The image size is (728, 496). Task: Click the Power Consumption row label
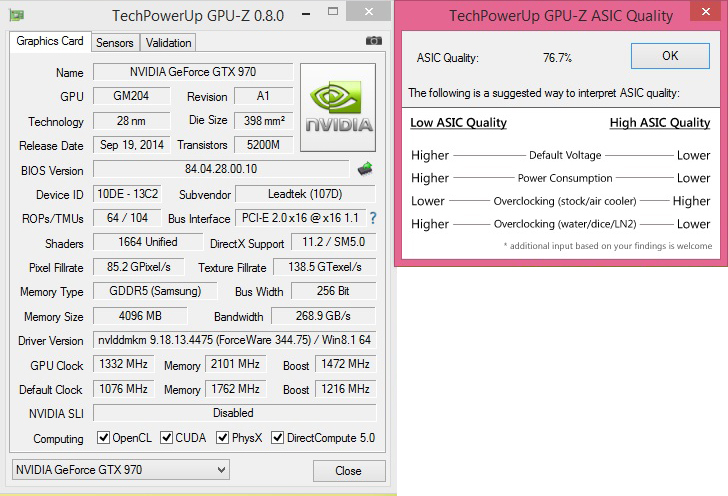[565, 178]
